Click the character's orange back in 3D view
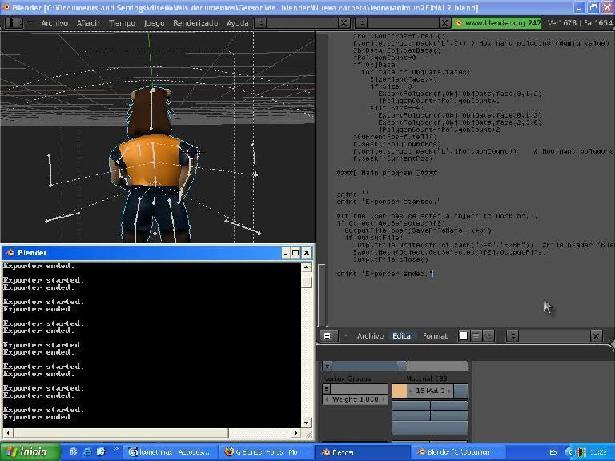Screen dimensions: 615x461 coord(150,159)
